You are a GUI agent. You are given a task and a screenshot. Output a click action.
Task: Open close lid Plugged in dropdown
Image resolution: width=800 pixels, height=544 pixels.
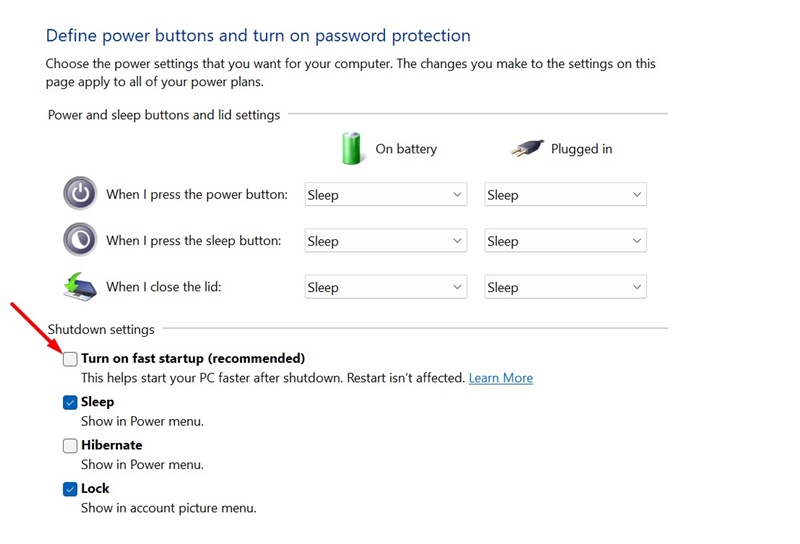point(565,287)
